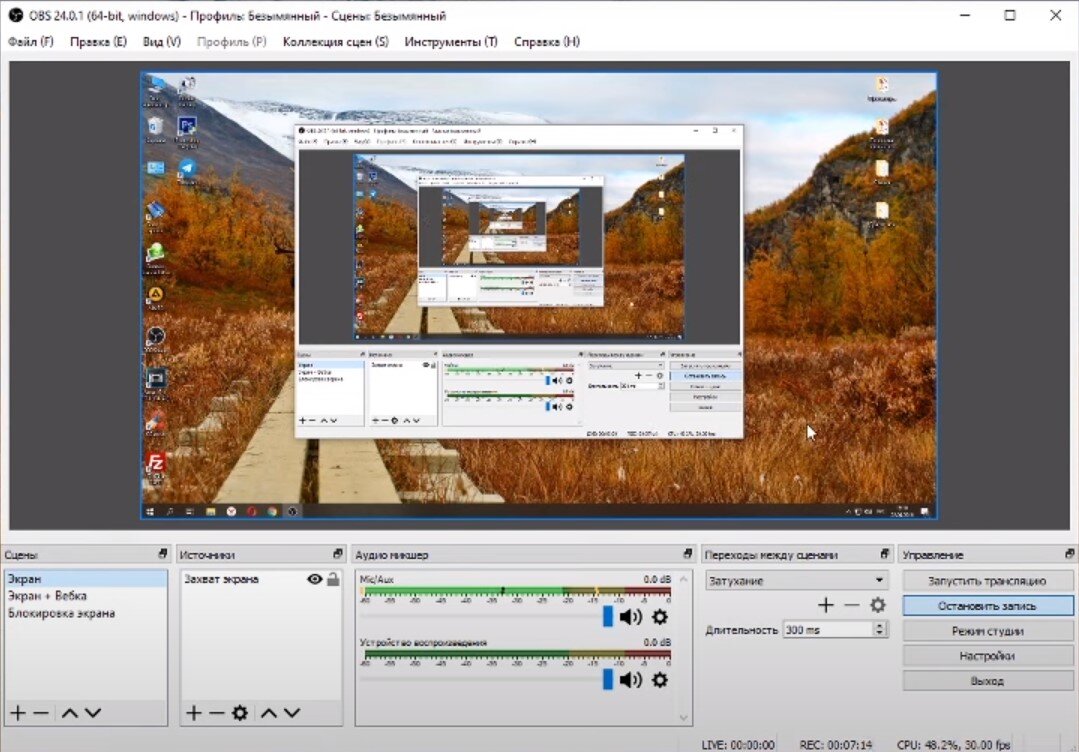Image resolution: width=1079 pixels, height=752 pixels.
Task: Move source up in Источники panel
Action: tap(269, 713)
